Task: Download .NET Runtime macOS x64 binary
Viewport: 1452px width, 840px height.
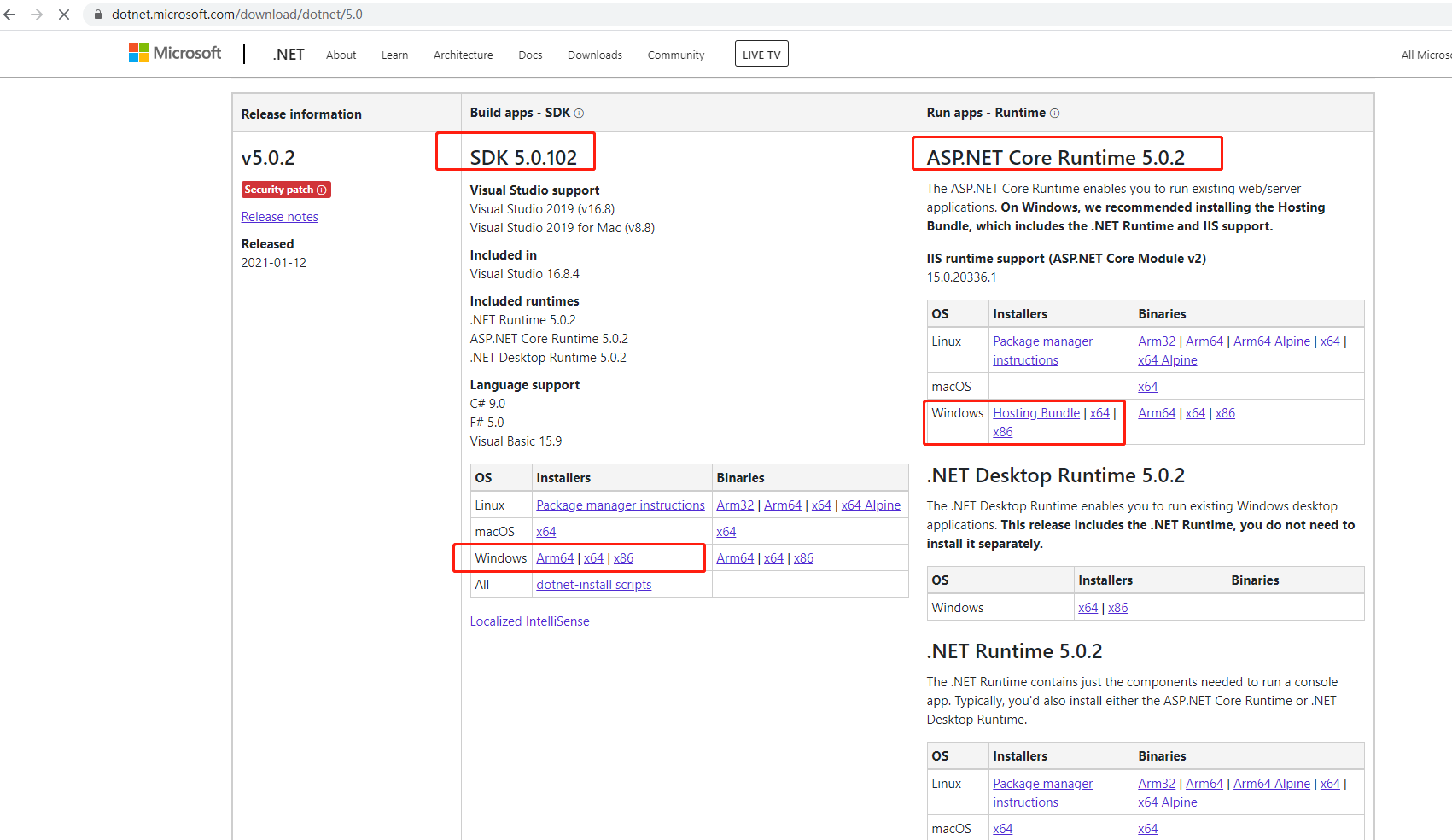Action: 1148,829
